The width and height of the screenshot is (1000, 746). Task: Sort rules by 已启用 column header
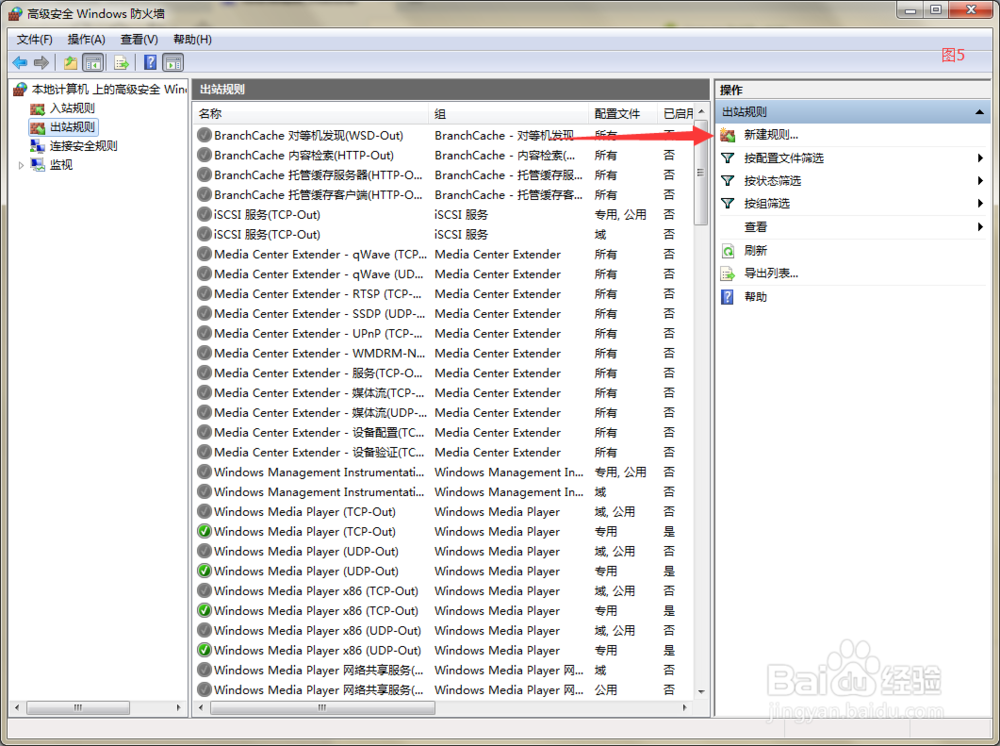pos(677,113)
